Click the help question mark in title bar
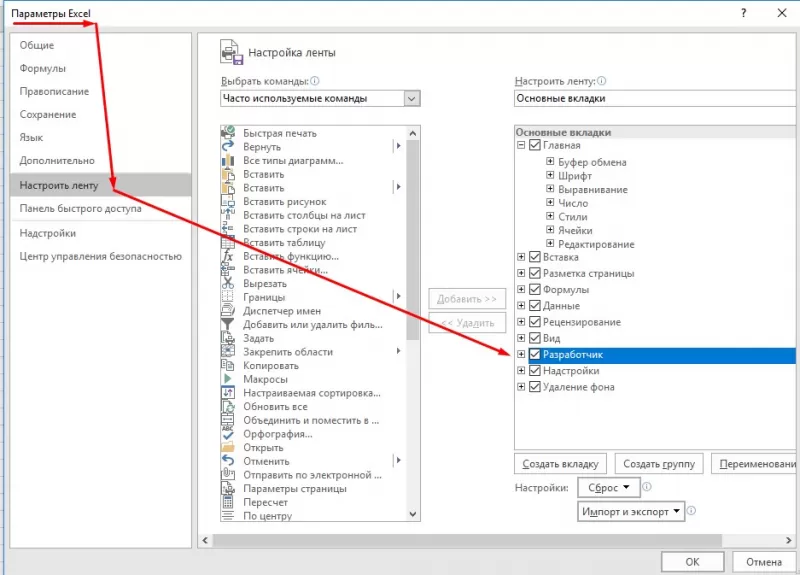Screen dimensions: 800x575 point(743,13)
